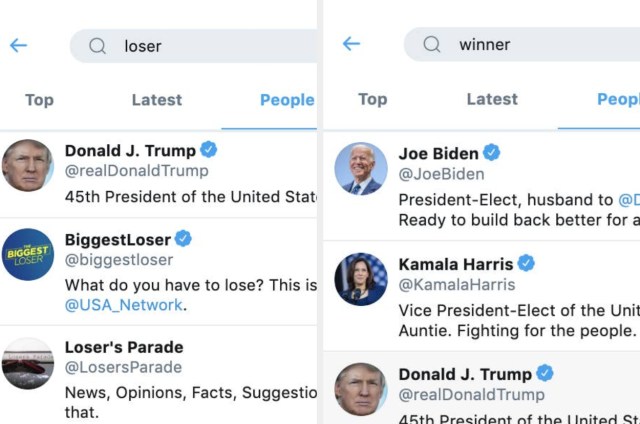640x424 pixels.
Task: Open Loser's Parade avatar image
Action: (28, 363)
